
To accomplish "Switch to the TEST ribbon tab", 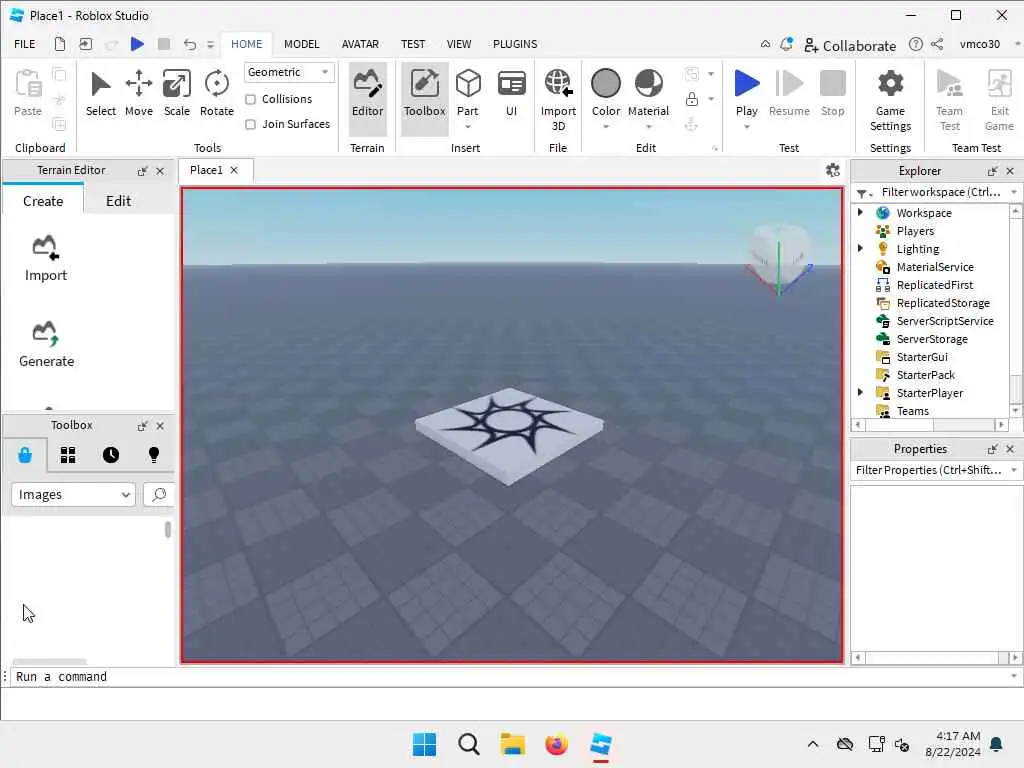I will tap(413, 44).
